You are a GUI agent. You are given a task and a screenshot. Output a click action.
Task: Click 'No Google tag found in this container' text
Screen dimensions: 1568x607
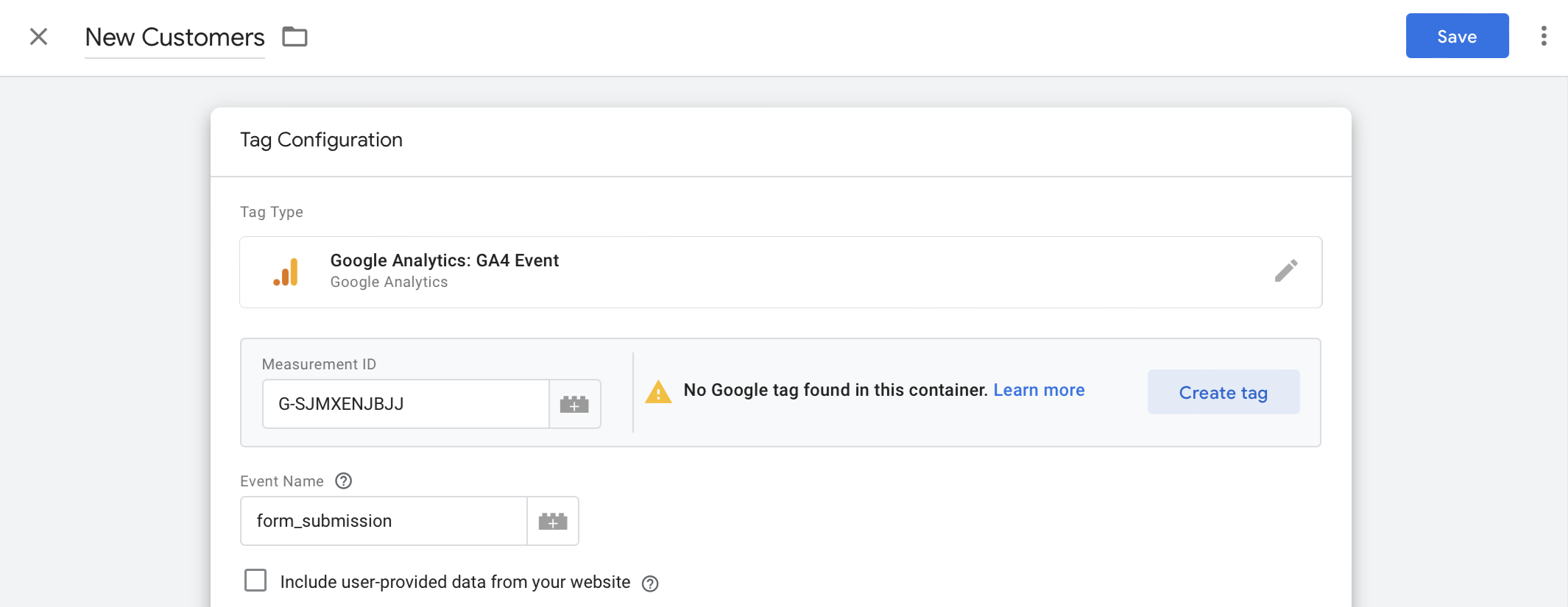pos(836,390)
